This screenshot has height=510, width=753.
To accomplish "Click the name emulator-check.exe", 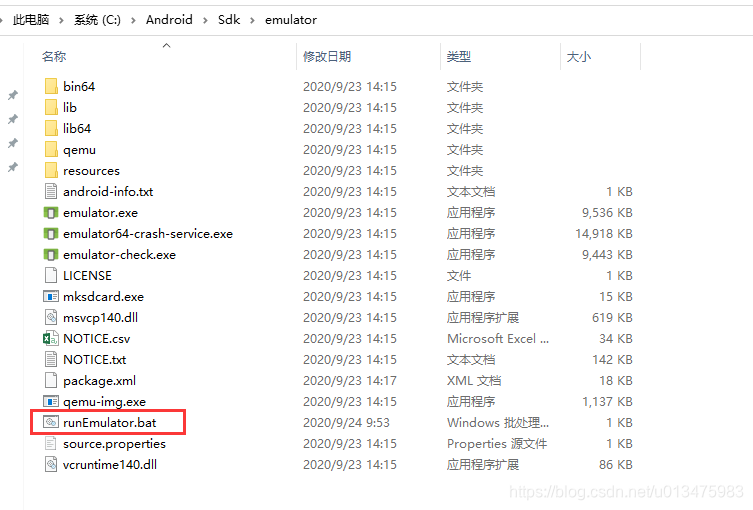I will click(x=120, y=255).
